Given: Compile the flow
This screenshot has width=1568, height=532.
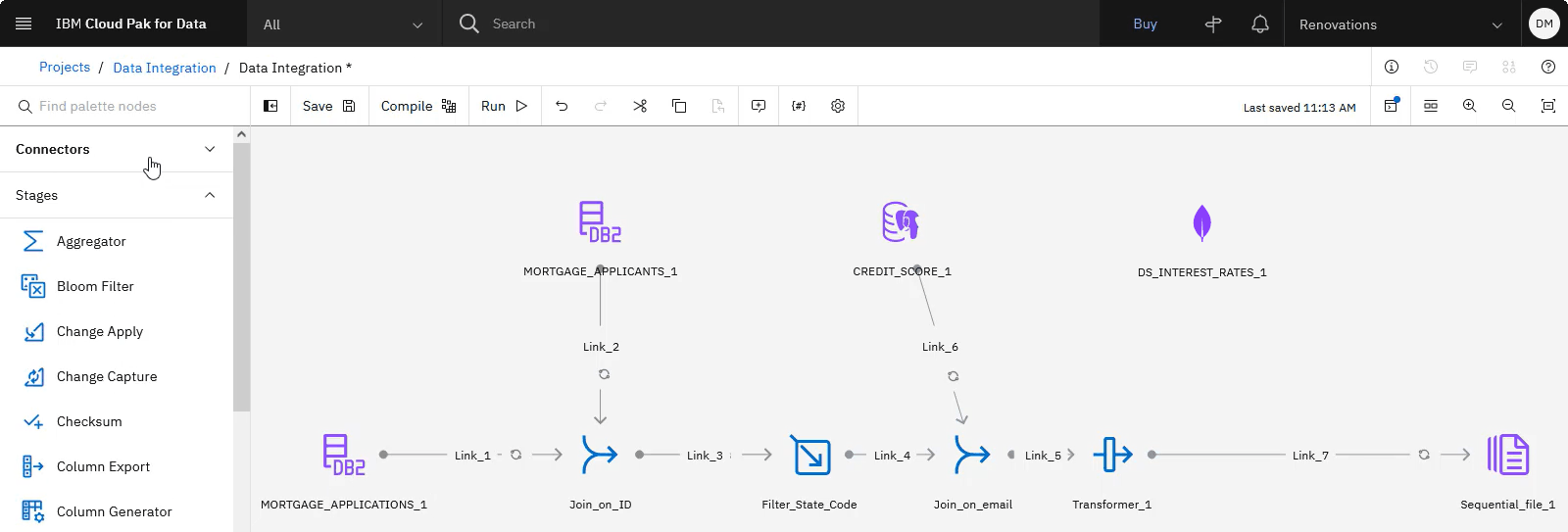Looking at the screenshot, I should pos(418,106).
